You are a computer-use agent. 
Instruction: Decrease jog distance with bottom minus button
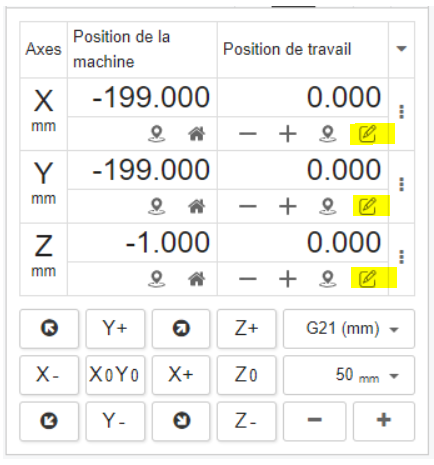315,421
